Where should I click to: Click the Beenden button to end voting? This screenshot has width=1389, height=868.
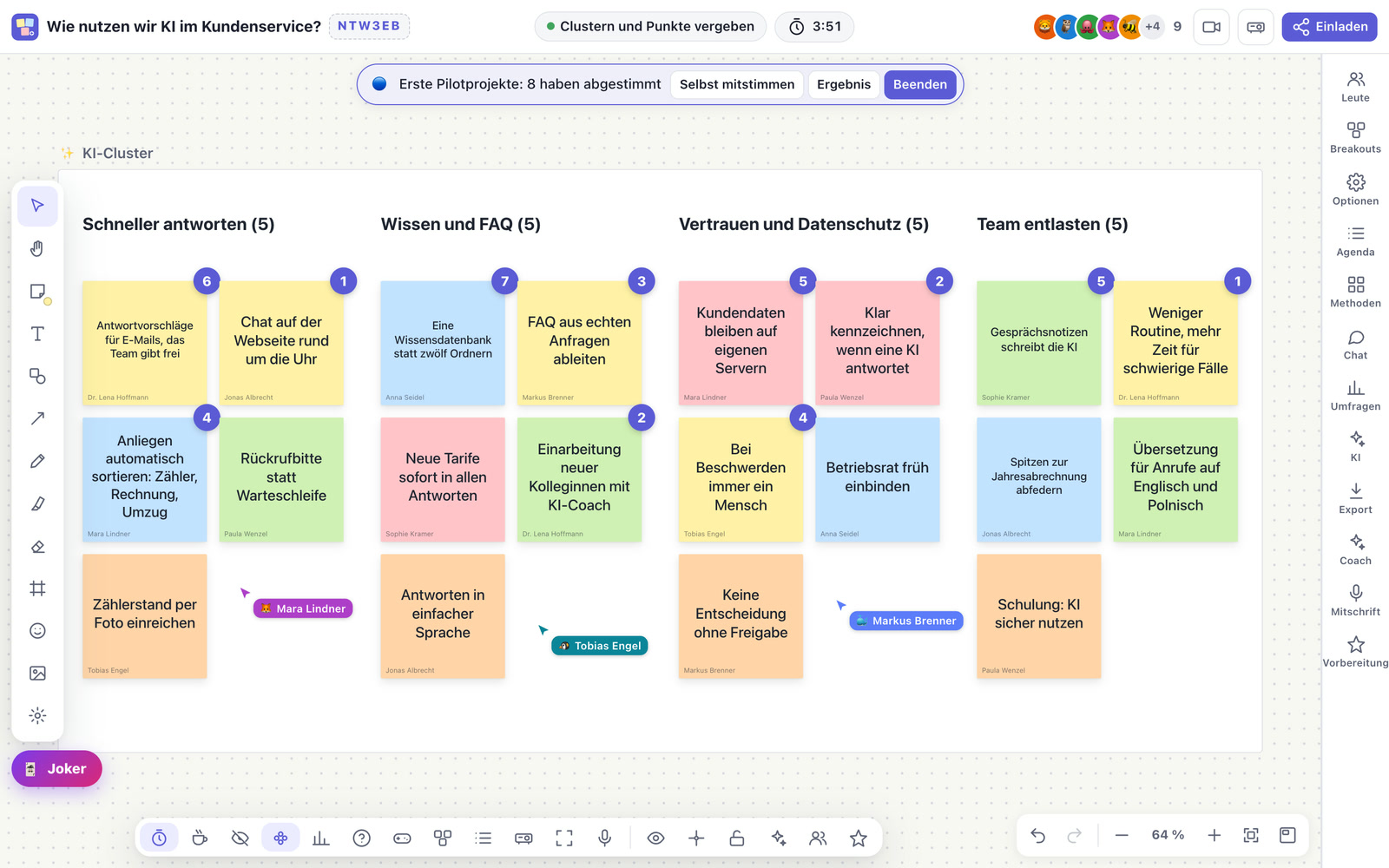(x=920, y=84)
